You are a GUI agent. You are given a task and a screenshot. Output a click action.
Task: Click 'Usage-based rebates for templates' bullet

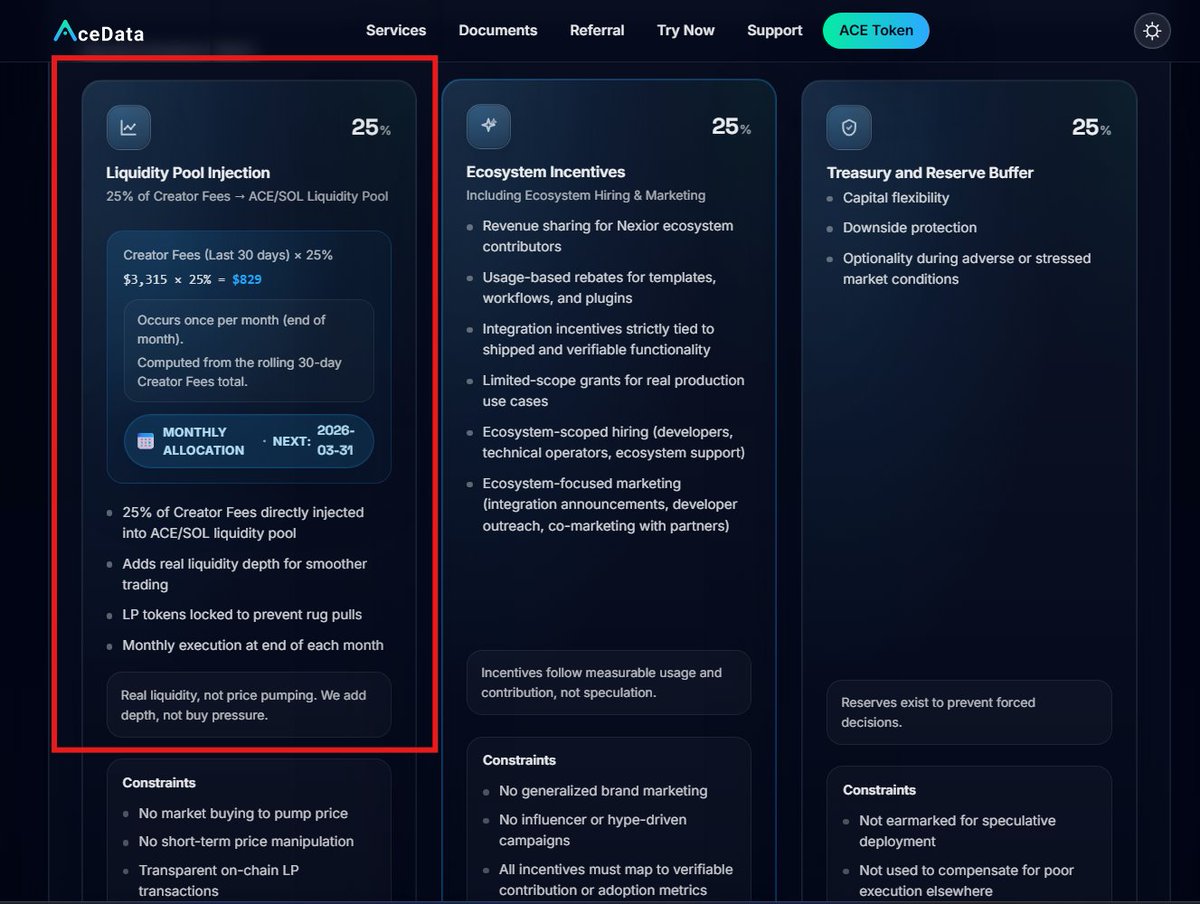pos(599,287)
